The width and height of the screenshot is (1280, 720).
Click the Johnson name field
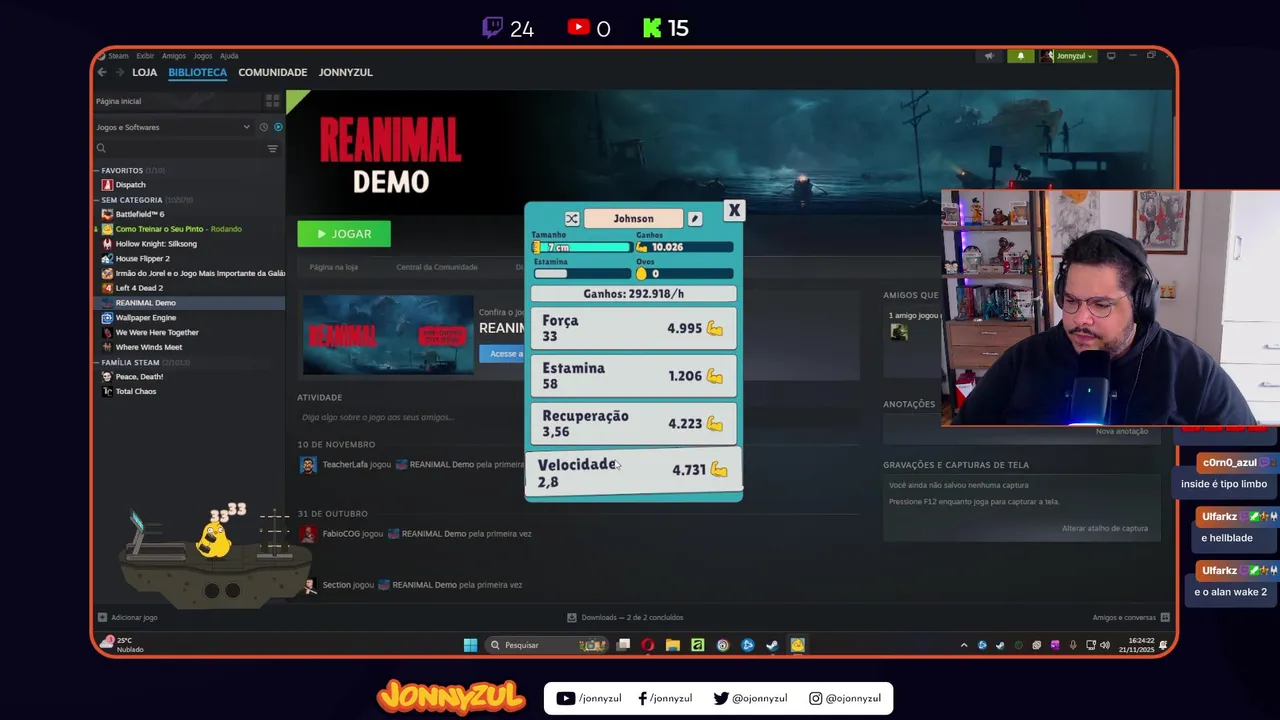633,219
